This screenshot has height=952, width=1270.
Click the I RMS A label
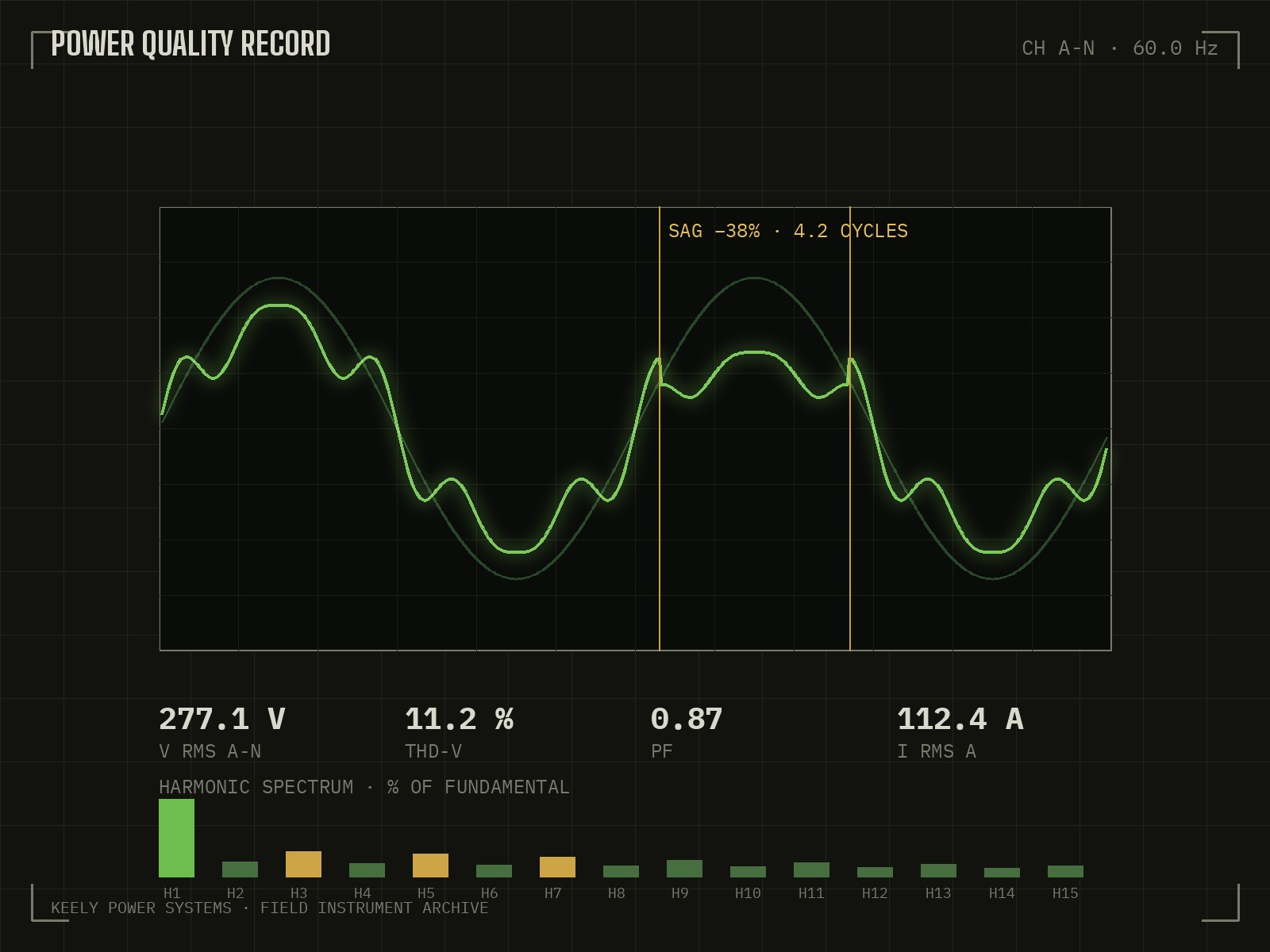point(937,751)
